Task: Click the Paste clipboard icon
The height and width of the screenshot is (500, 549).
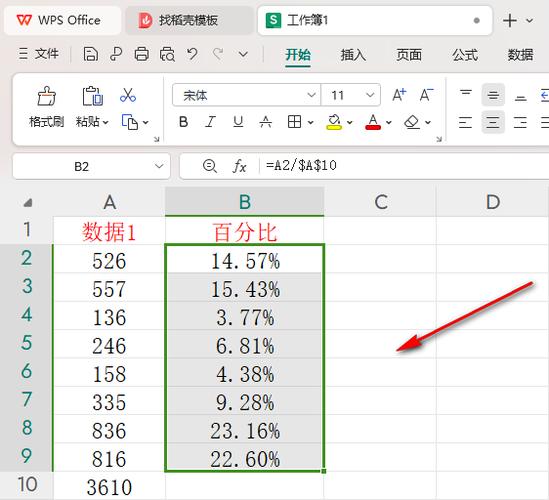Action: pos(92,96)
